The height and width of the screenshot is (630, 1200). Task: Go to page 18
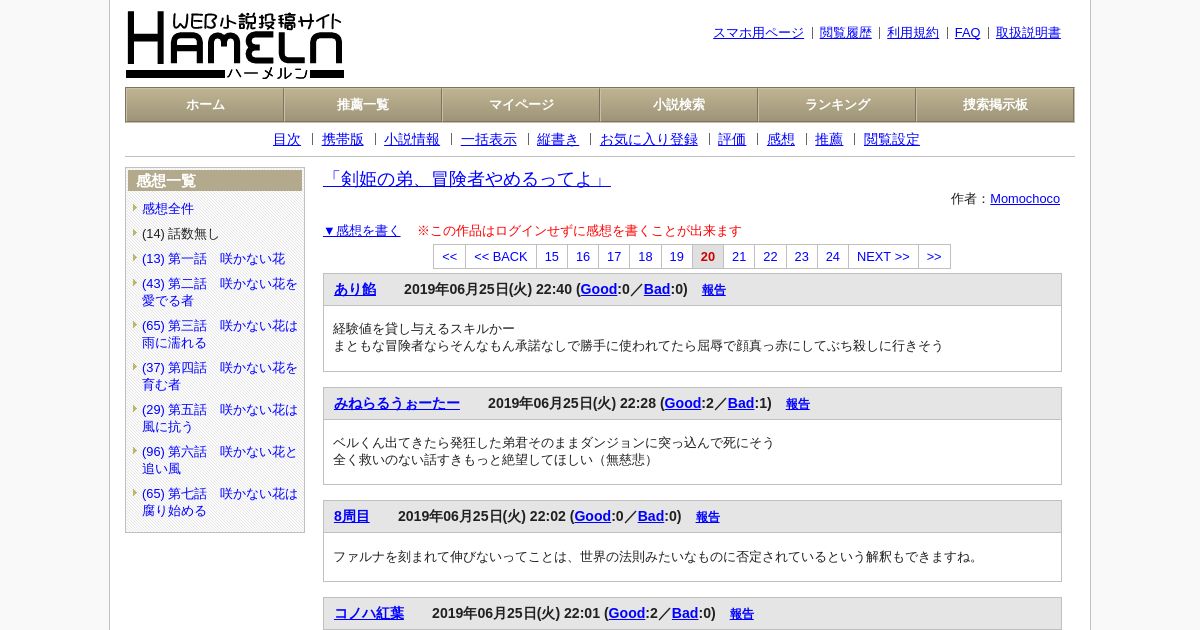[645, 257]
